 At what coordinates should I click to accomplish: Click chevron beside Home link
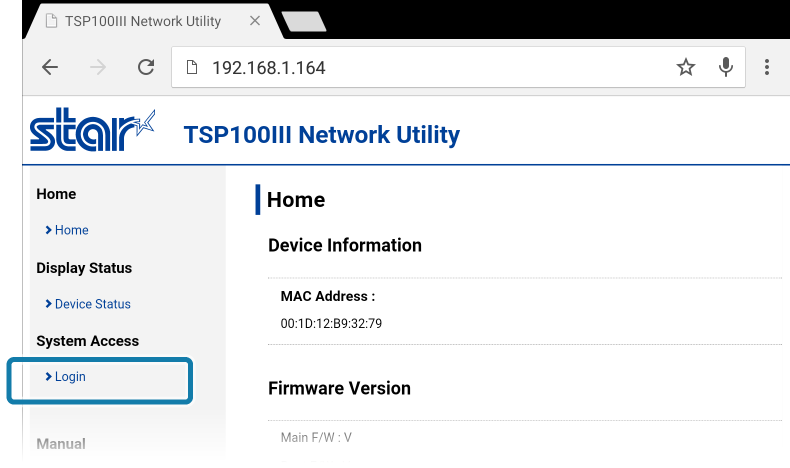coord(48,230)
